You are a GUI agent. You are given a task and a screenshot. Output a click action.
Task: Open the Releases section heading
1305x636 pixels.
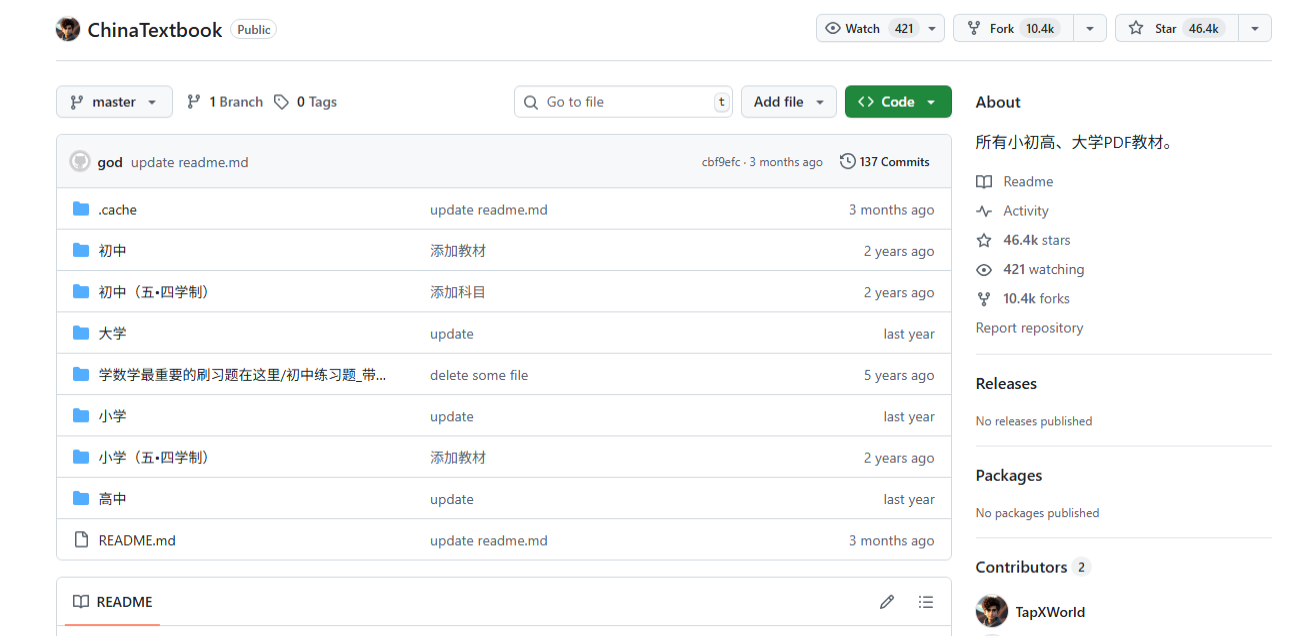pyautogui.click(x=1006, y=384)
